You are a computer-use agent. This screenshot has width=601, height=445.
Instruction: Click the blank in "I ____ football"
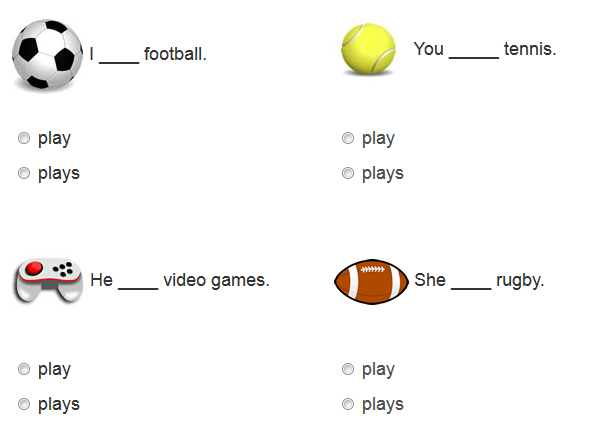pyautogui.click(x=119, y=56)
